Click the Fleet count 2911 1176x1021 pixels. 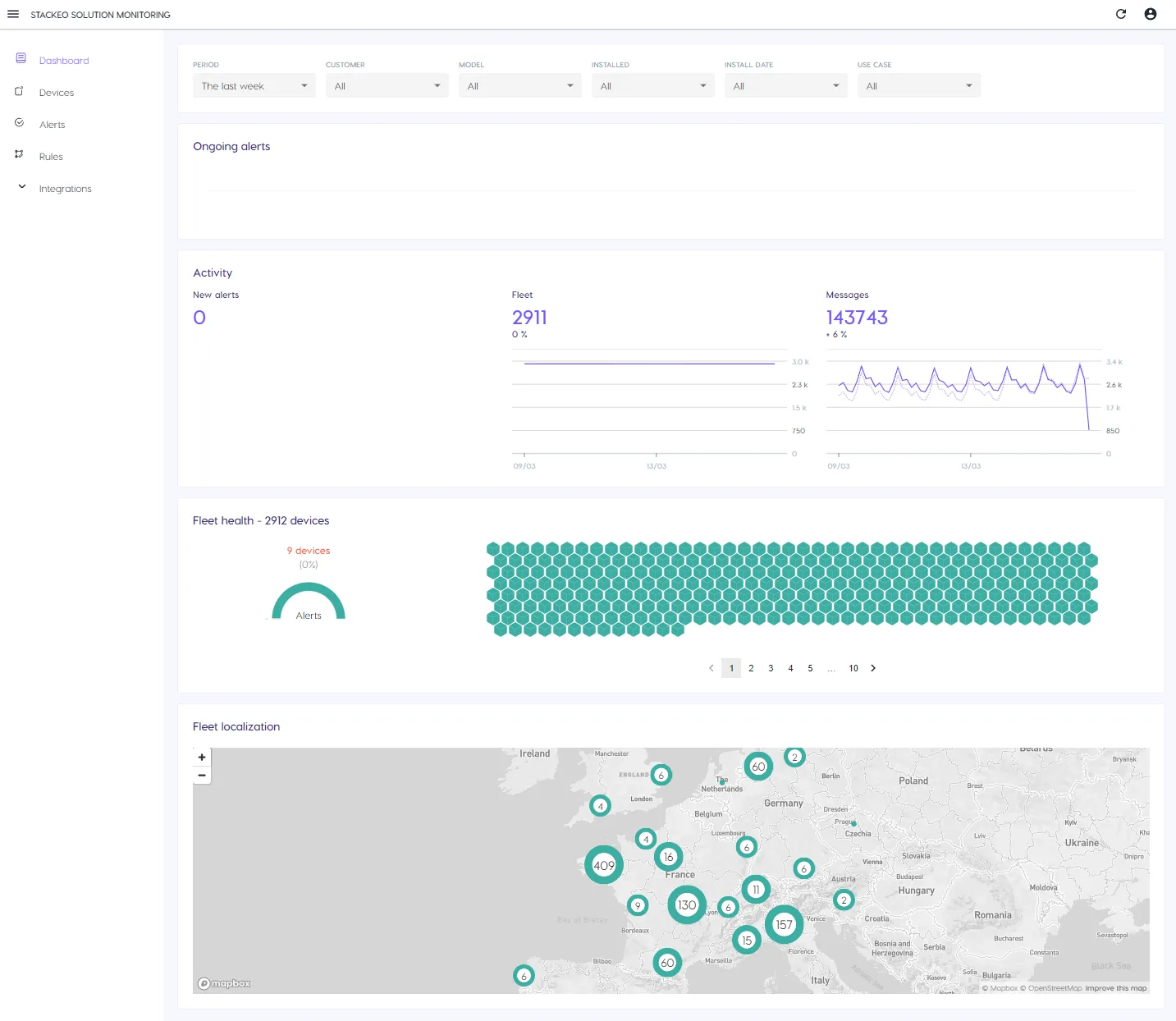coord(529,318)
